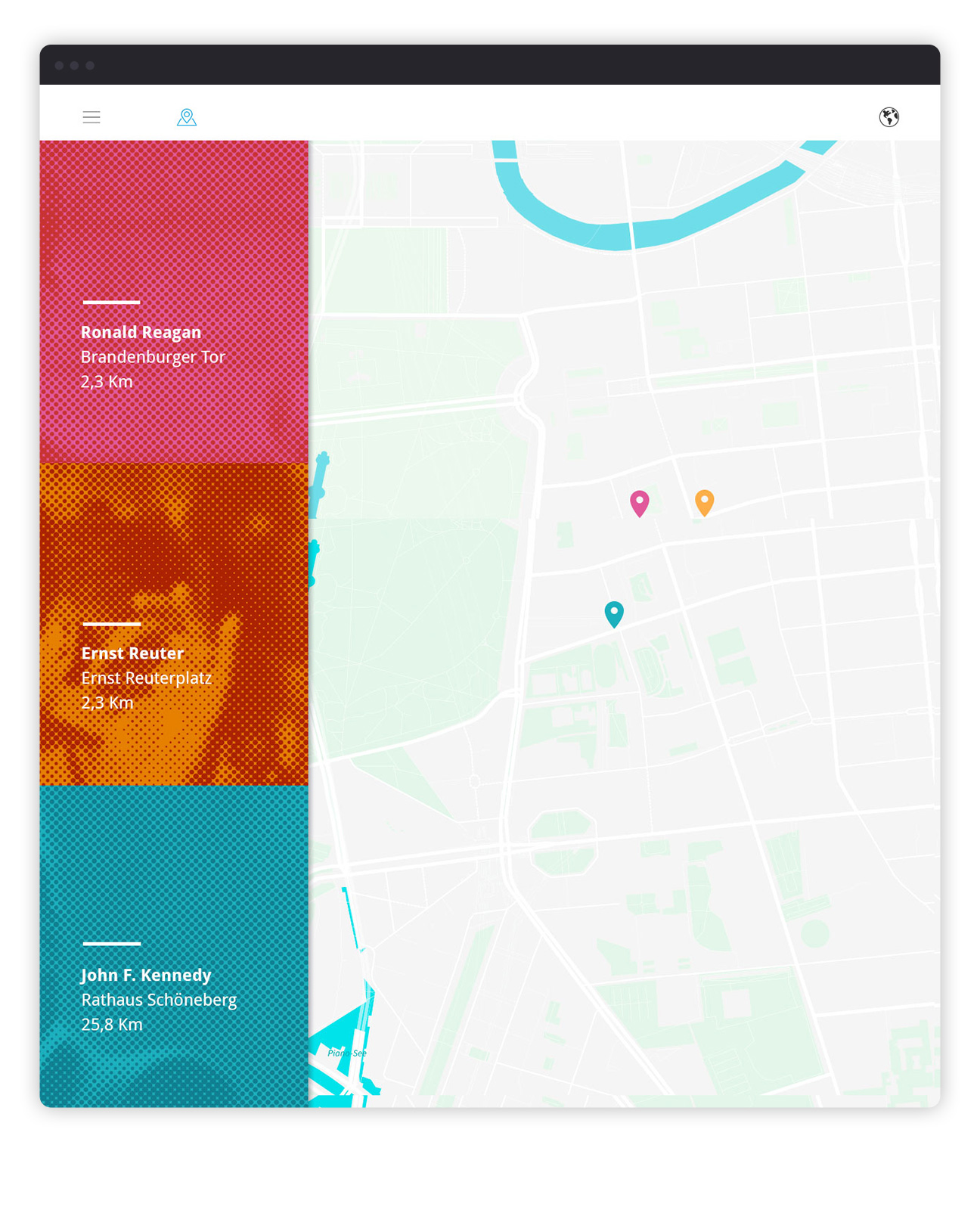Open the Ernst Reuter card
The width and height of the screenshot is (980, 1210).
pyautogui.click(x=174, y=624)
